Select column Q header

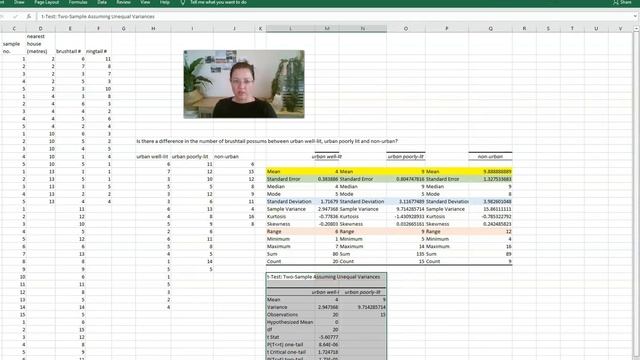(490, 29)
